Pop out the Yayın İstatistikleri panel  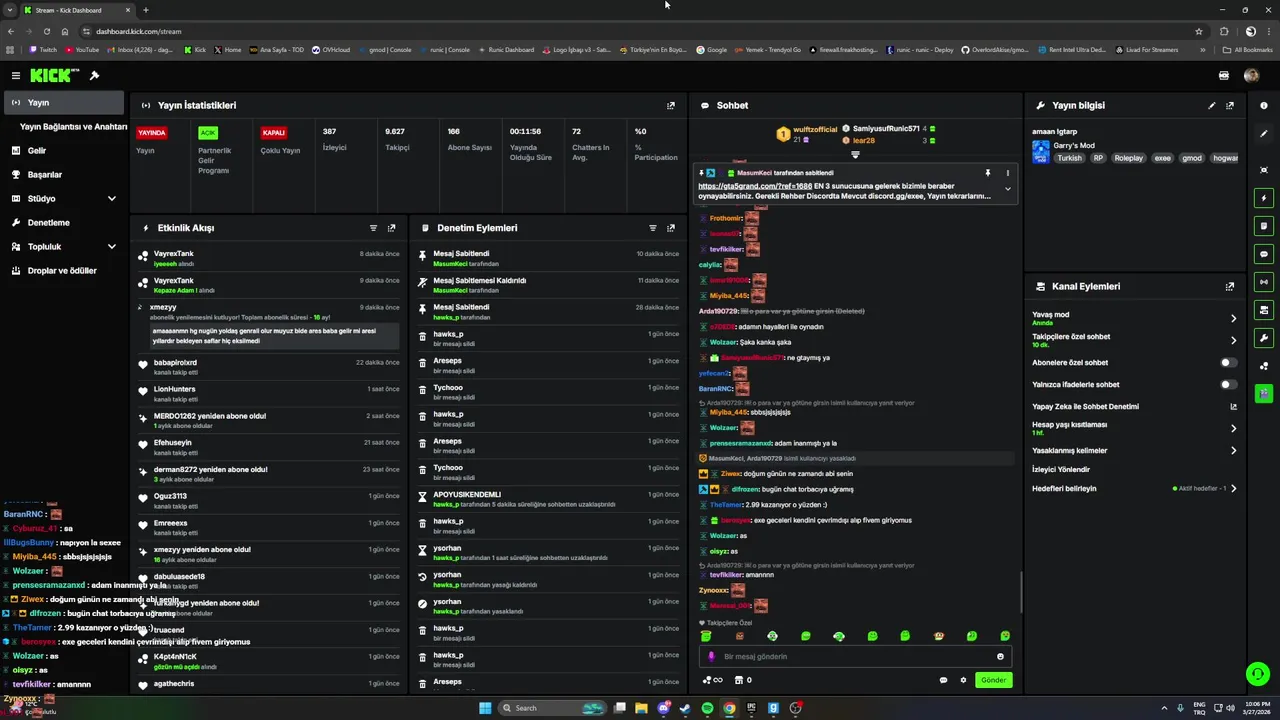point(671,105)
